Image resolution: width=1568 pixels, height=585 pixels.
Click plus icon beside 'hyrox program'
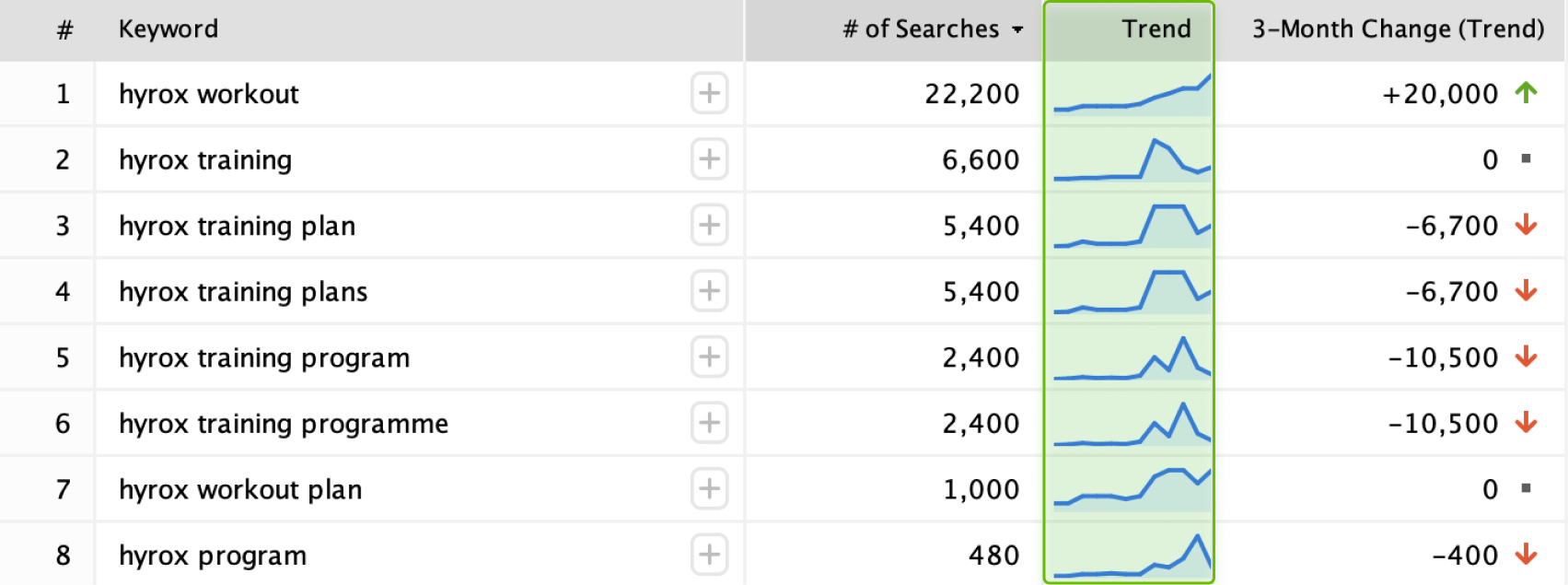click(x=709, y=555)
